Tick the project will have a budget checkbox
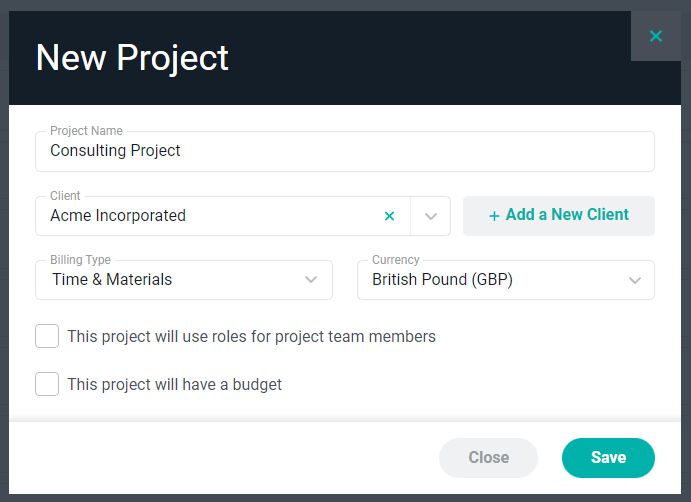The height and width of the screenshot is (502, 691). pyautogui.click(x=47, y=384)
